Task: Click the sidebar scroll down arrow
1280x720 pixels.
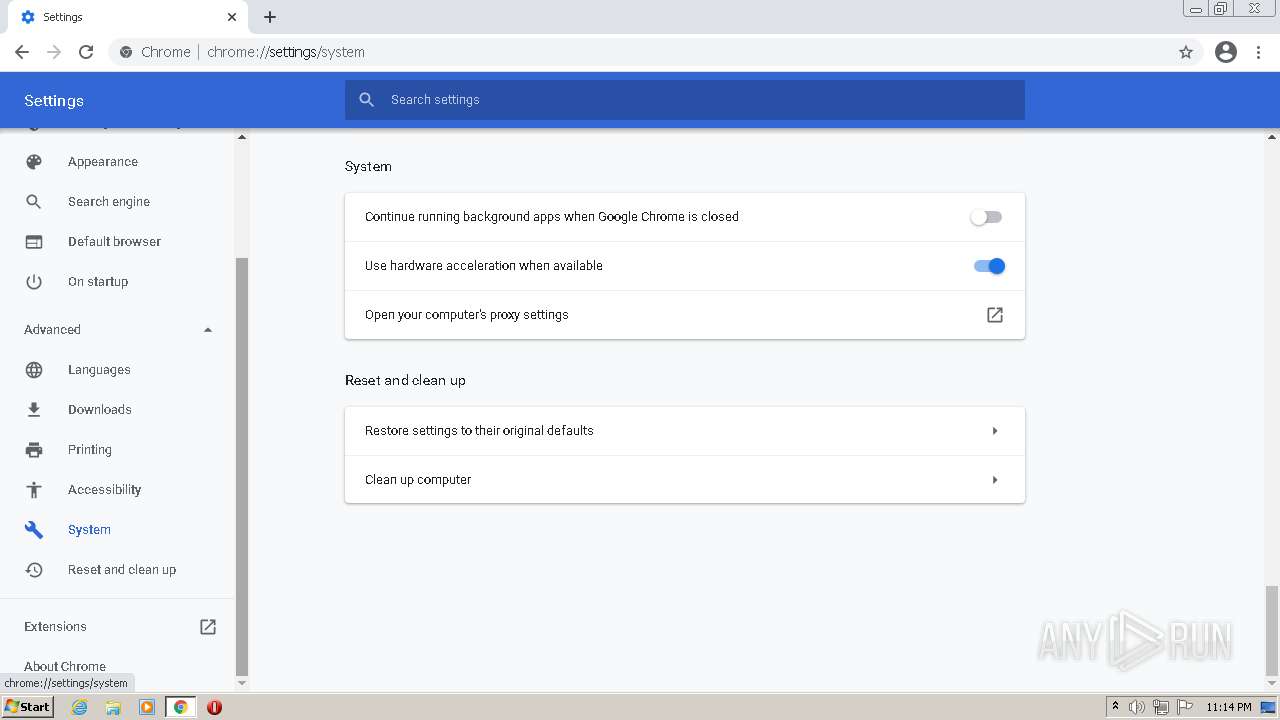Action: click(242, 683)
